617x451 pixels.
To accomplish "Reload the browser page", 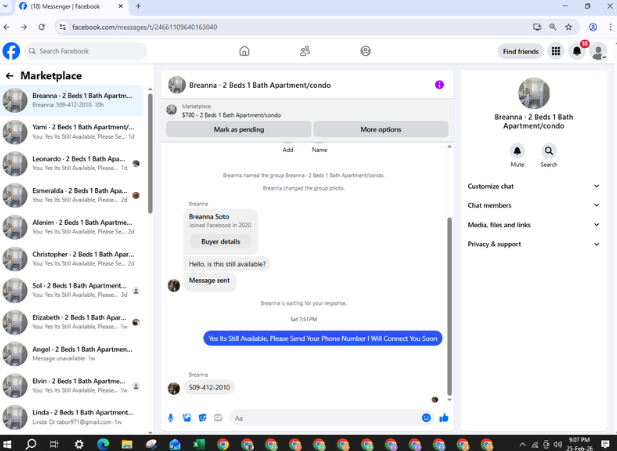I will 41,27.
